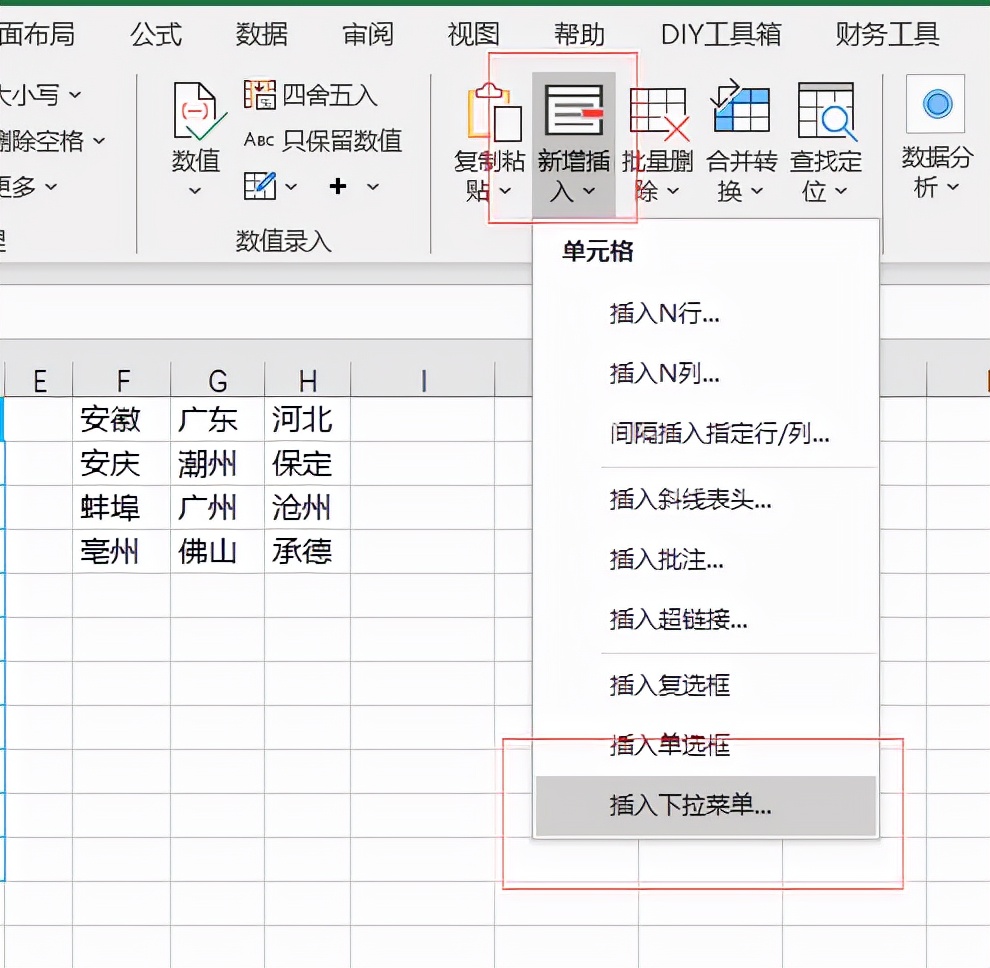Screen dimensions: 990x968
Task: Click the 只保留数值 Abc icon
Action: 259,140
